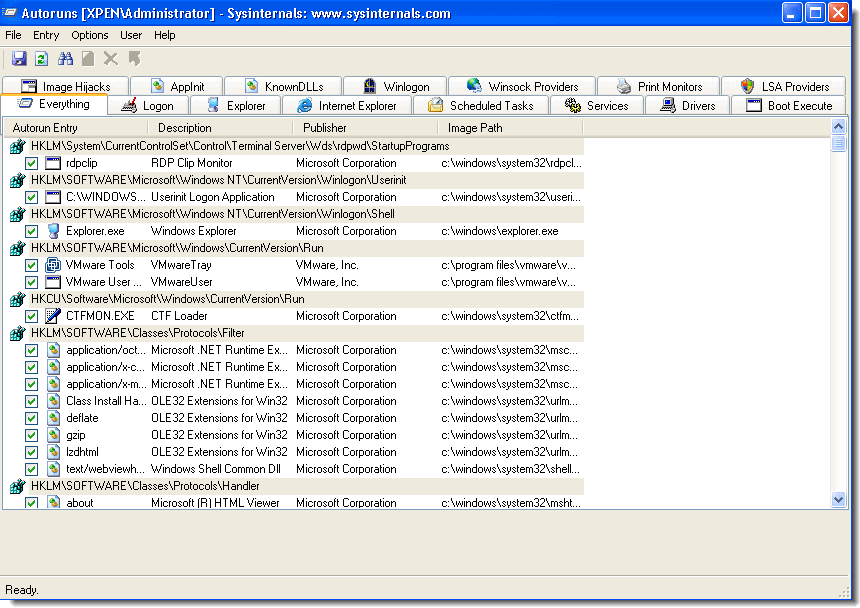Click the Explorer.exe entry icon

53,231
